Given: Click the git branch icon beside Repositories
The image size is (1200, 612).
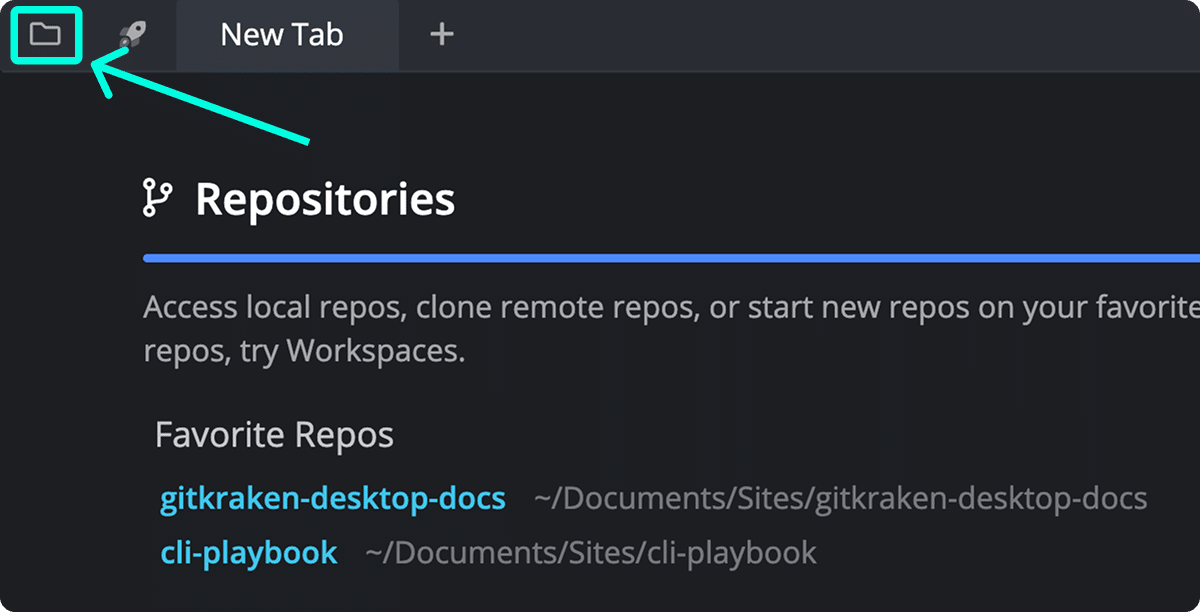Looking at the screenshot, I should tap(160, 197).
